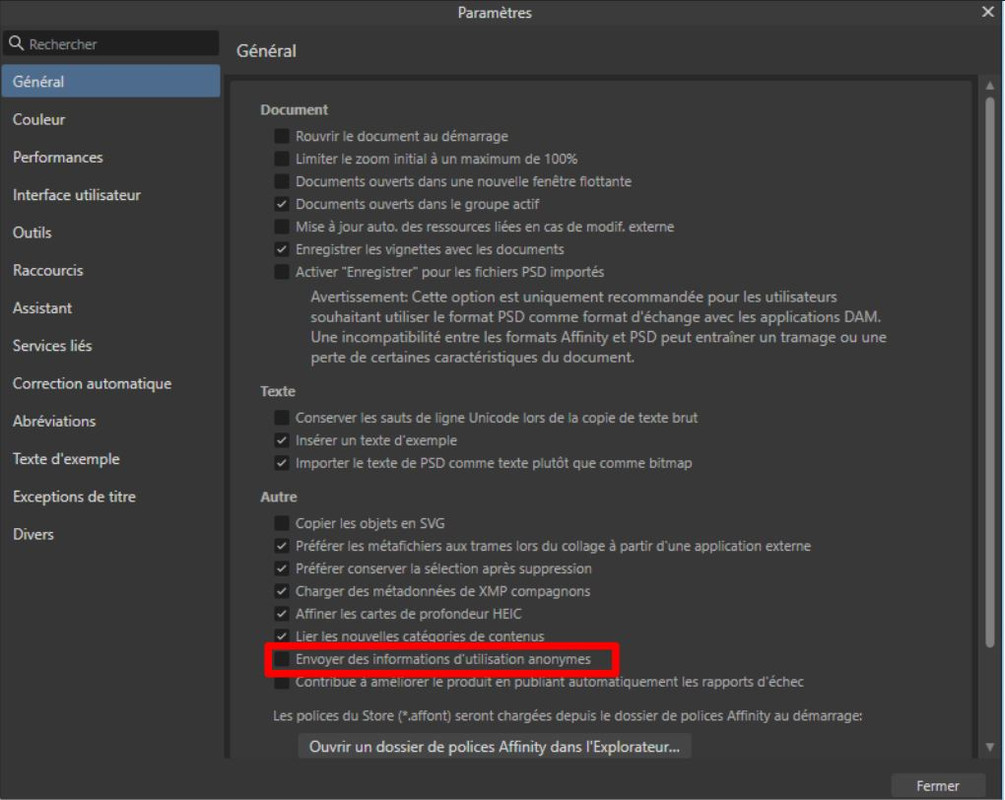Screen dimensions: 1005x800
Task: Click the Avertissement PSD warning text
Action: 599,327
